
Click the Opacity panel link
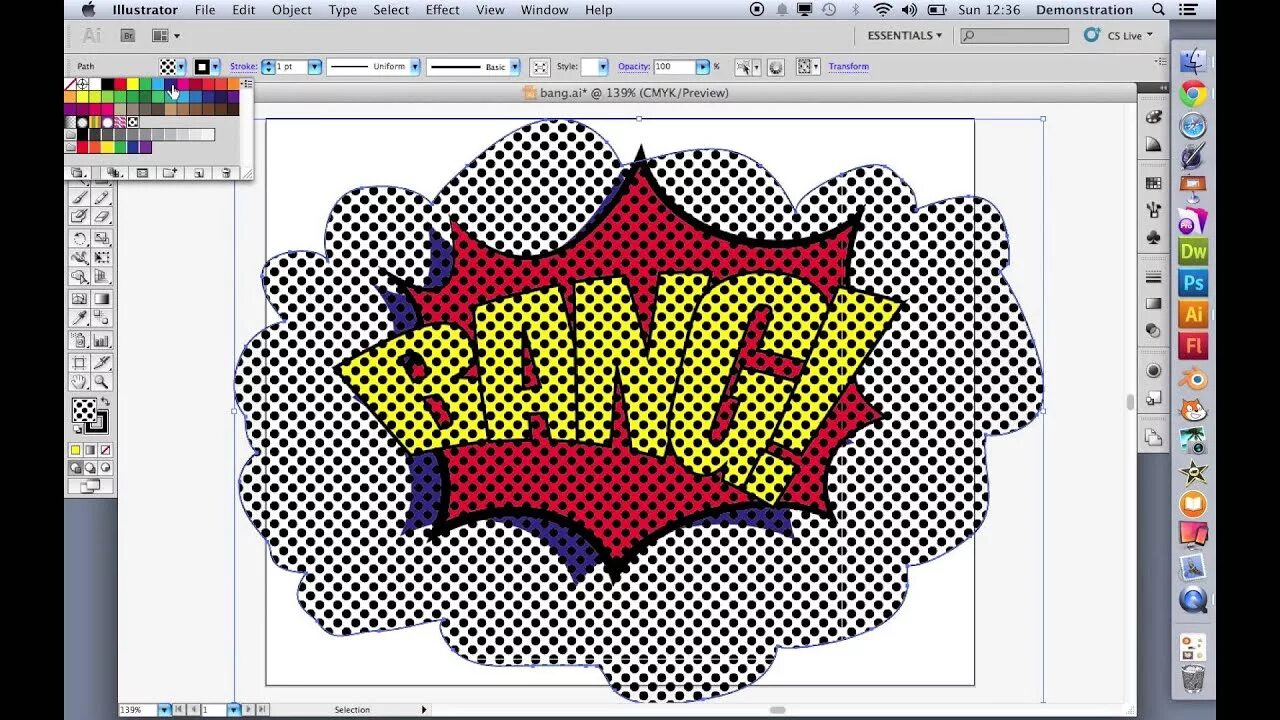634,66
